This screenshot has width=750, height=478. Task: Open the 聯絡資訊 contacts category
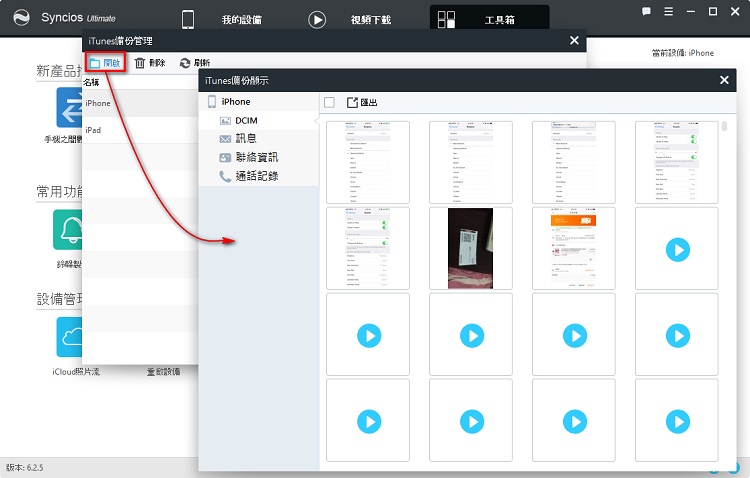pyautogui.click(x=259, y=157)
